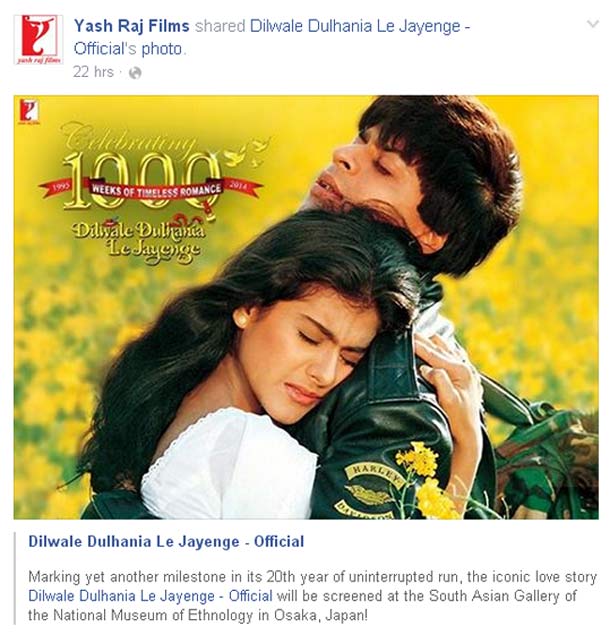Click the 'Weeks of Timeless Romance' red ribbon
The image size is (610, 635).
pos(156,190)
